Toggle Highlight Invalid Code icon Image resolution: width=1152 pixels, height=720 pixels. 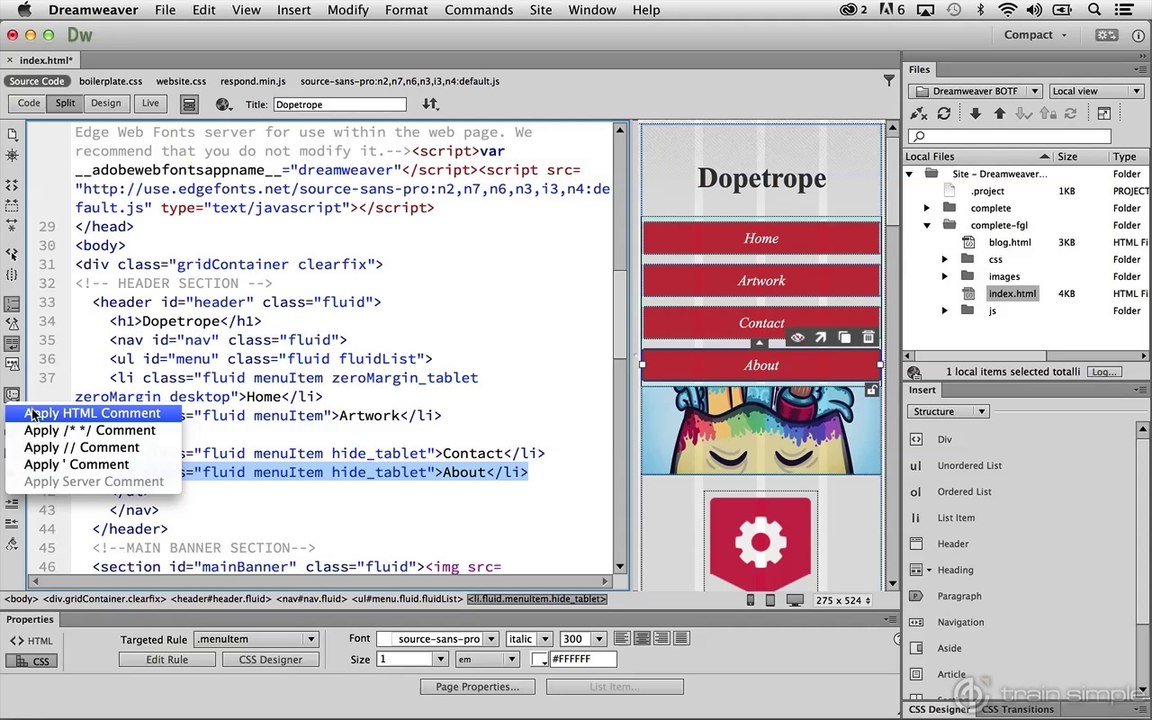12,323
